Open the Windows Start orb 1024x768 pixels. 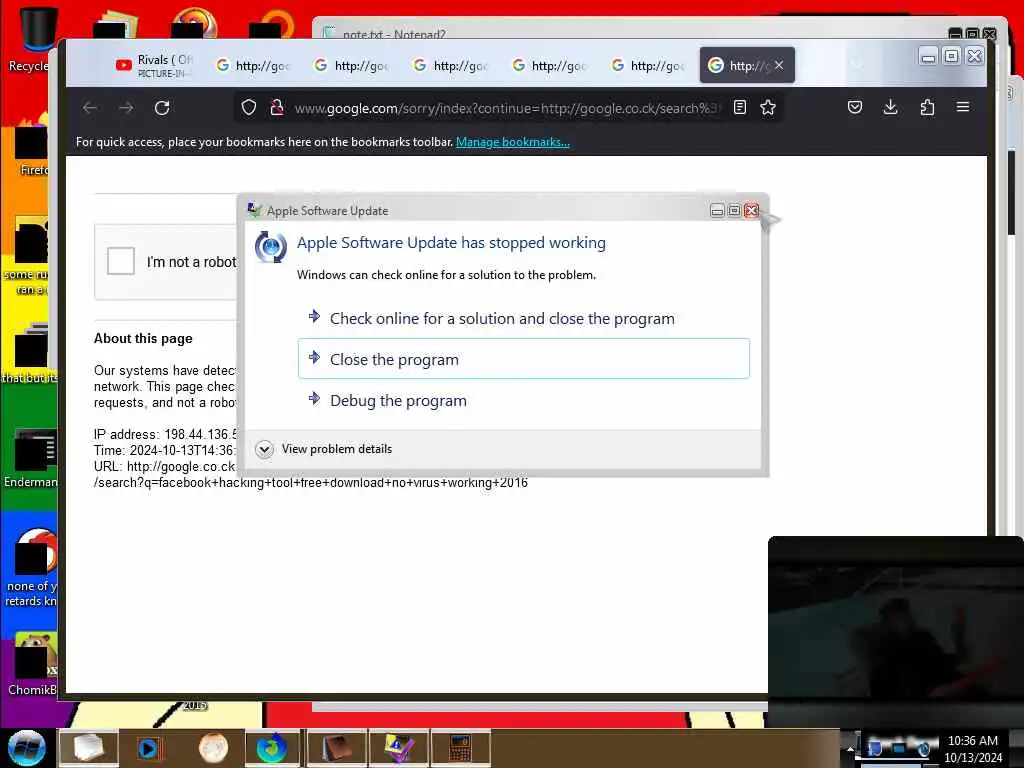click(27, 748)
